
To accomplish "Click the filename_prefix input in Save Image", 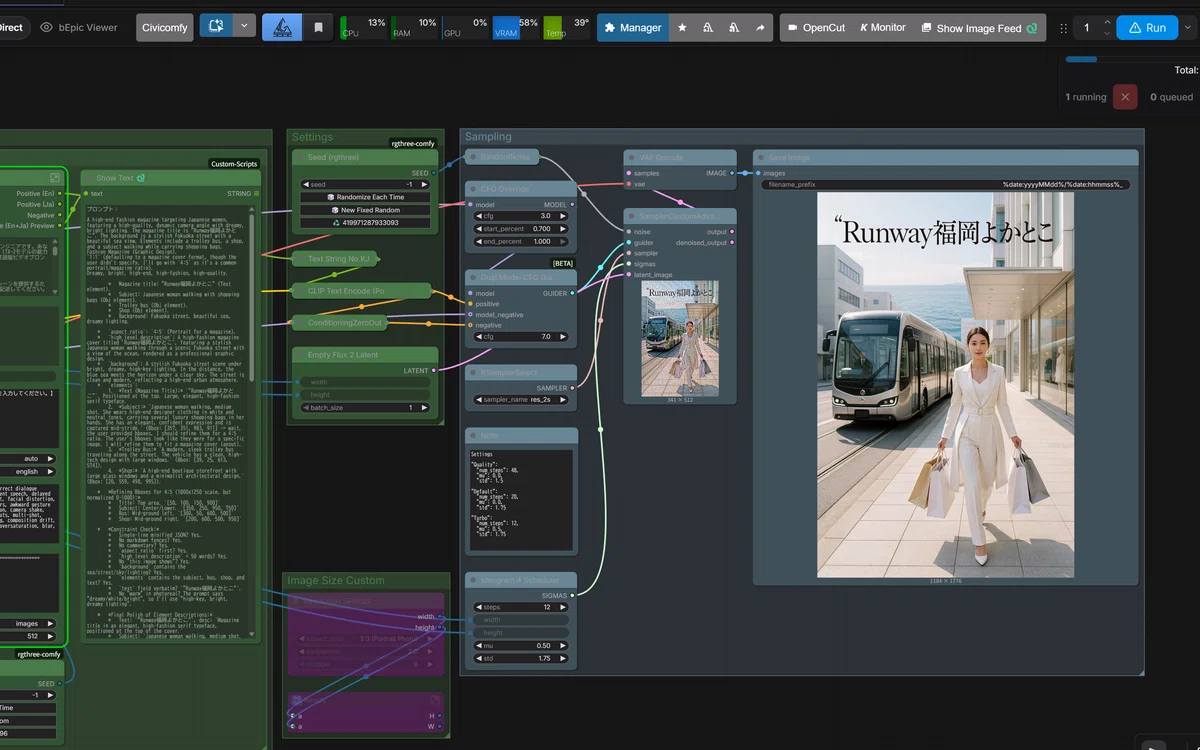I will pyautogui.click(x=946, y=185).
